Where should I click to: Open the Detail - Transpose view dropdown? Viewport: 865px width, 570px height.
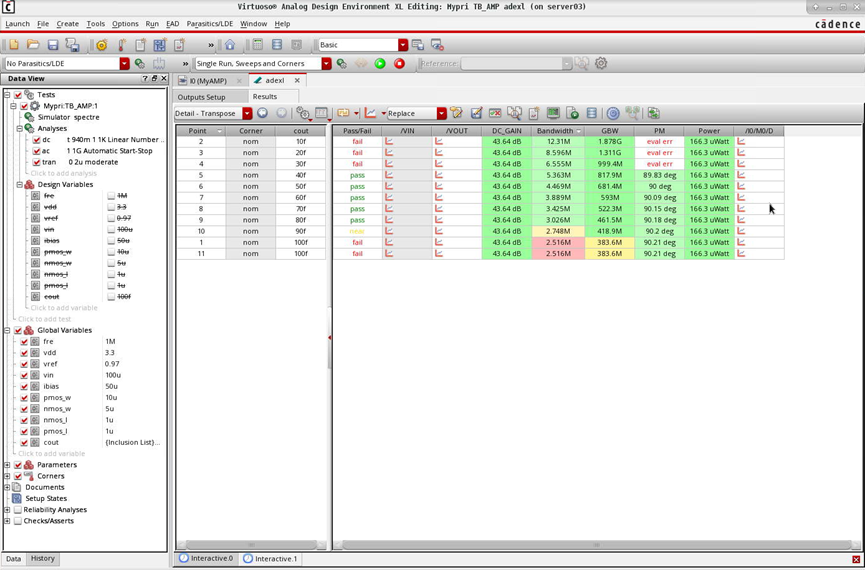247,113
